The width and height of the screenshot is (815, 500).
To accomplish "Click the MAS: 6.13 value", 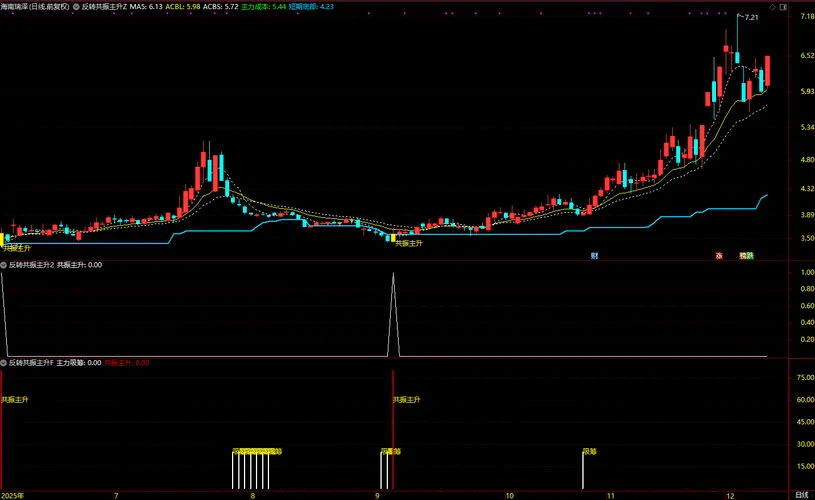I will 146,7.
